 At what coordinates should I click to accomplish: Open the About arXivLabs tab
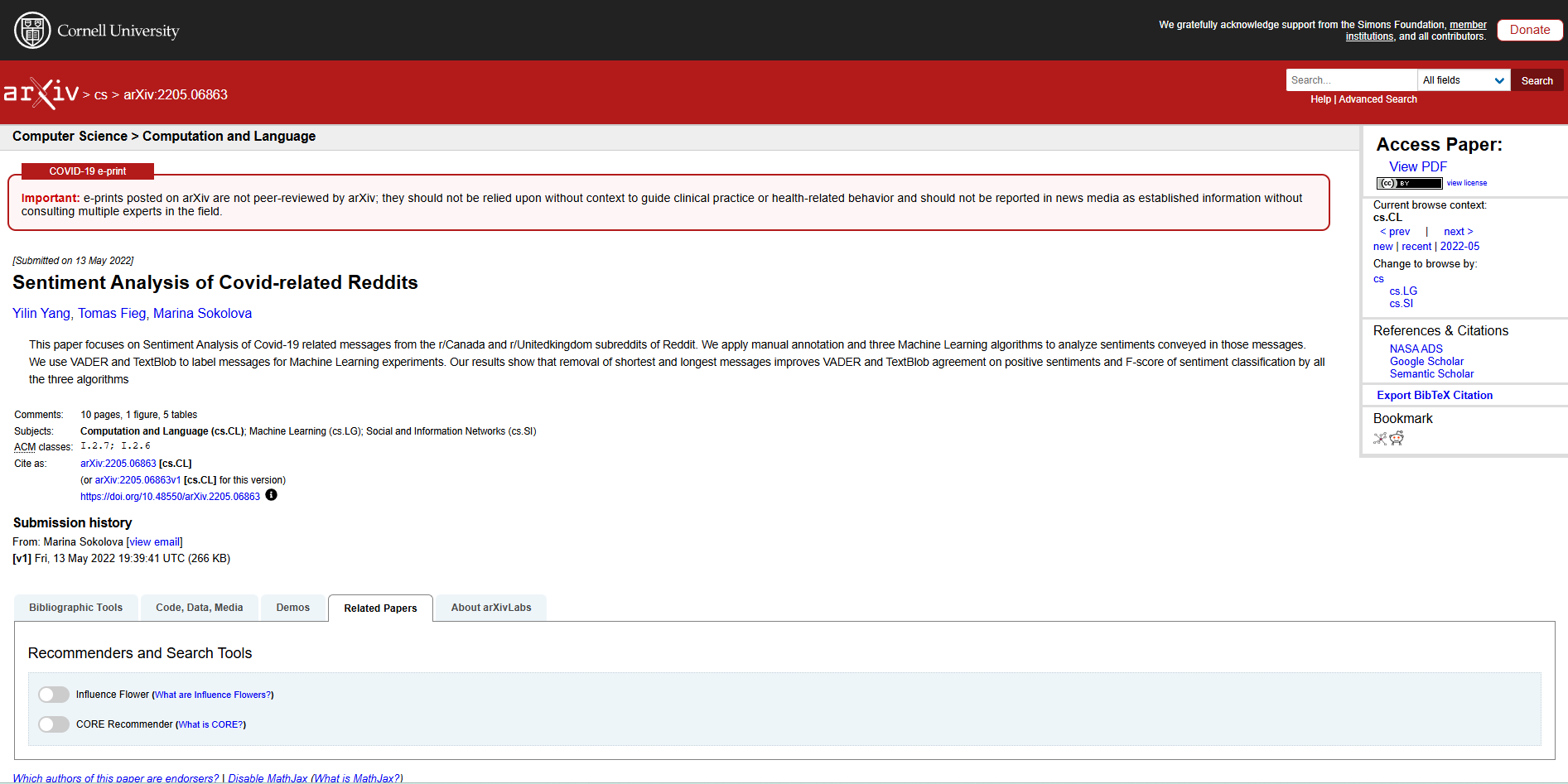click(x=490, y=607)
